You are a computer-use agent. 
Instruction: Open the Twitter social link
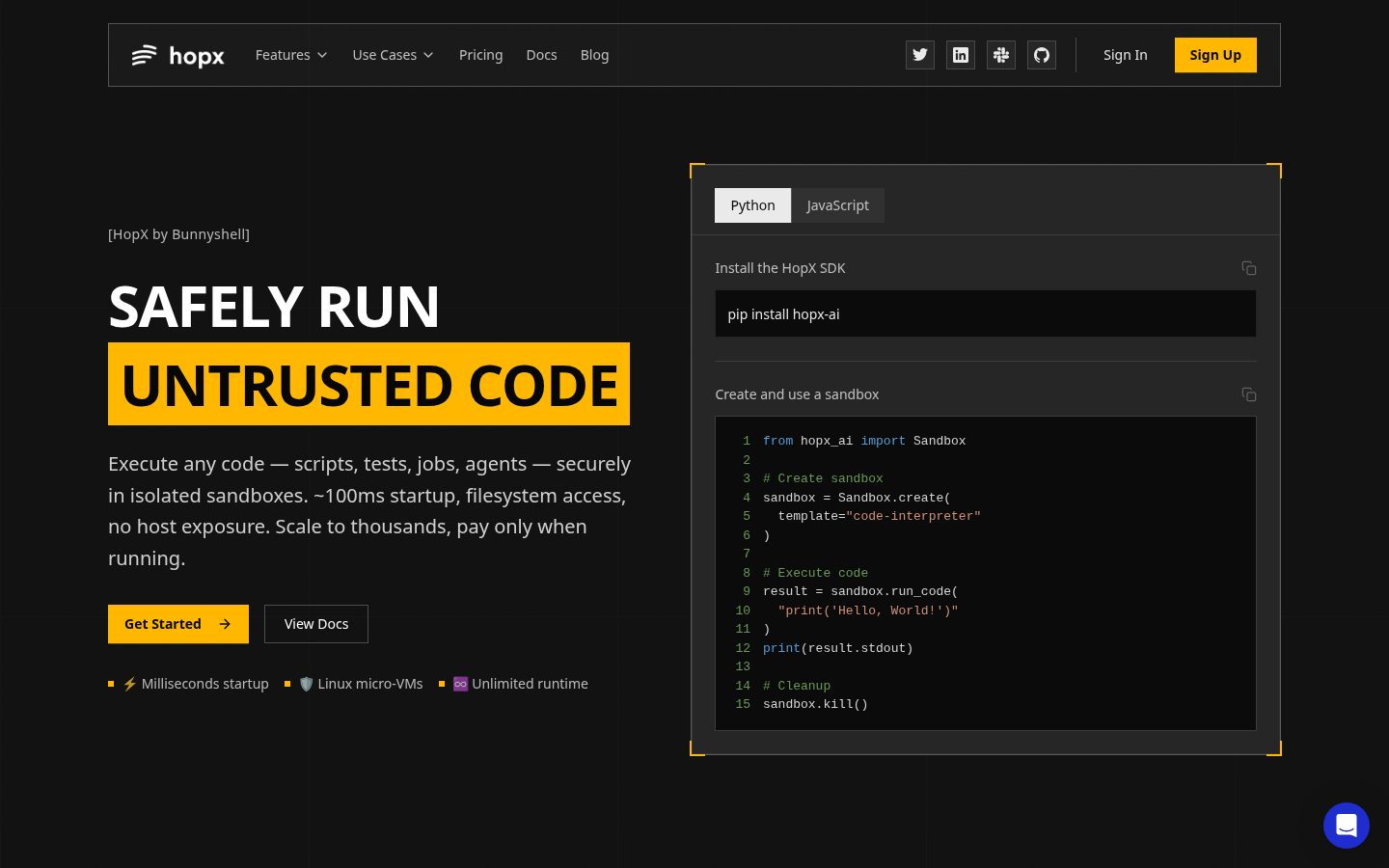coord(920,55)
